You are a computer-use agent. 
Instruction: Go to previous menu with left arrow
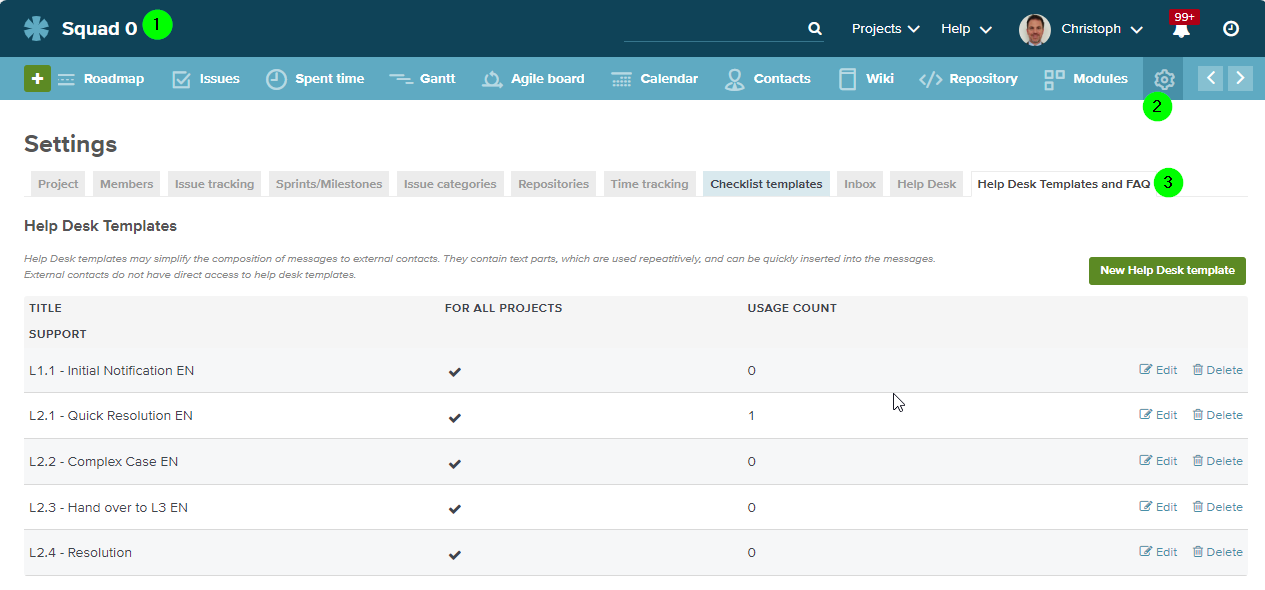(1211, 78)
